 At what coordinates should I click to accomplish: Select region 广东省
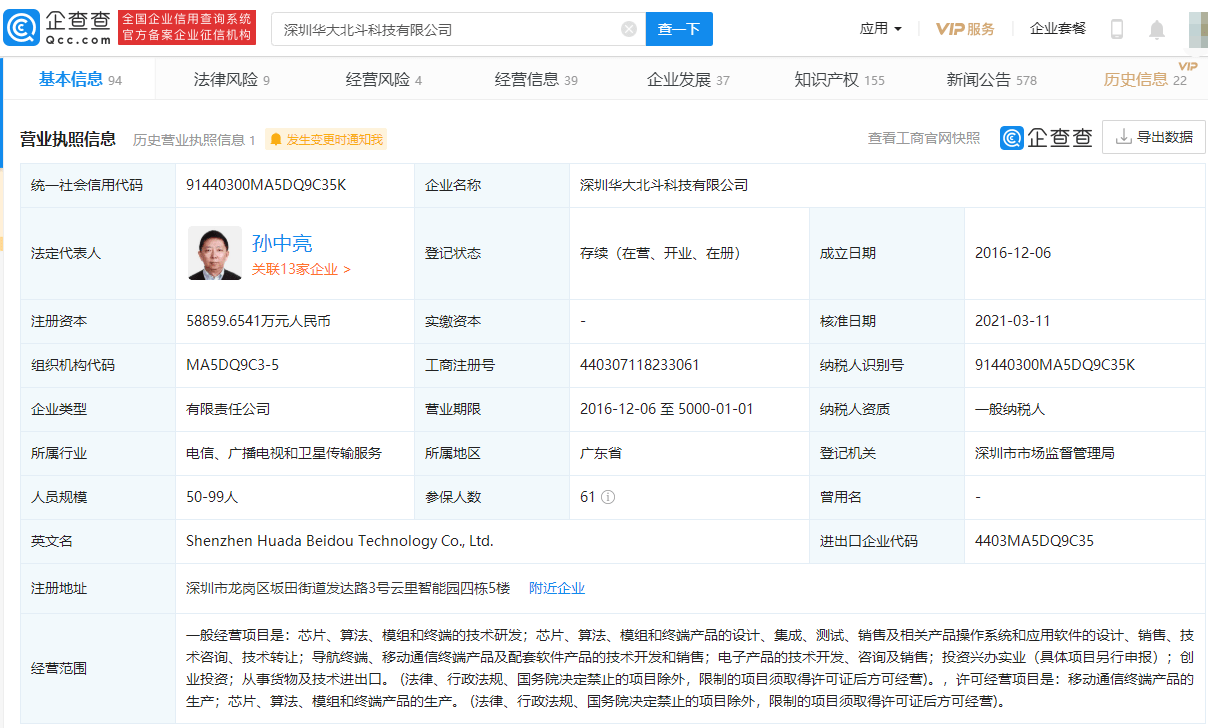point(601,453)
